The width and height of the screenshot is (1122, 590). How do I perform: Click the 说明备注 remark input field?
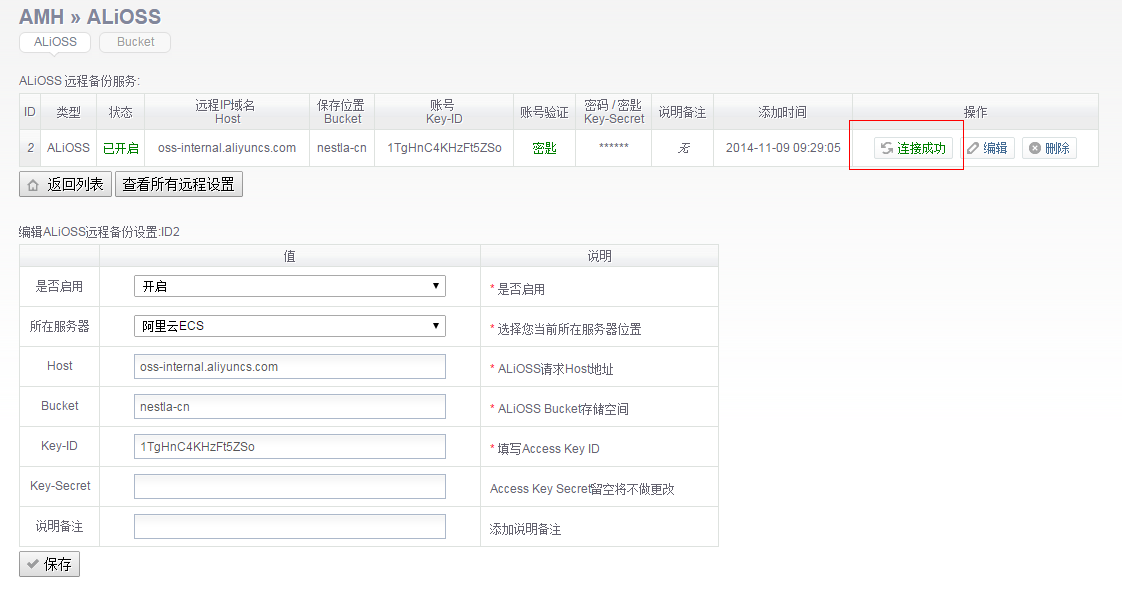pos(289,527)
